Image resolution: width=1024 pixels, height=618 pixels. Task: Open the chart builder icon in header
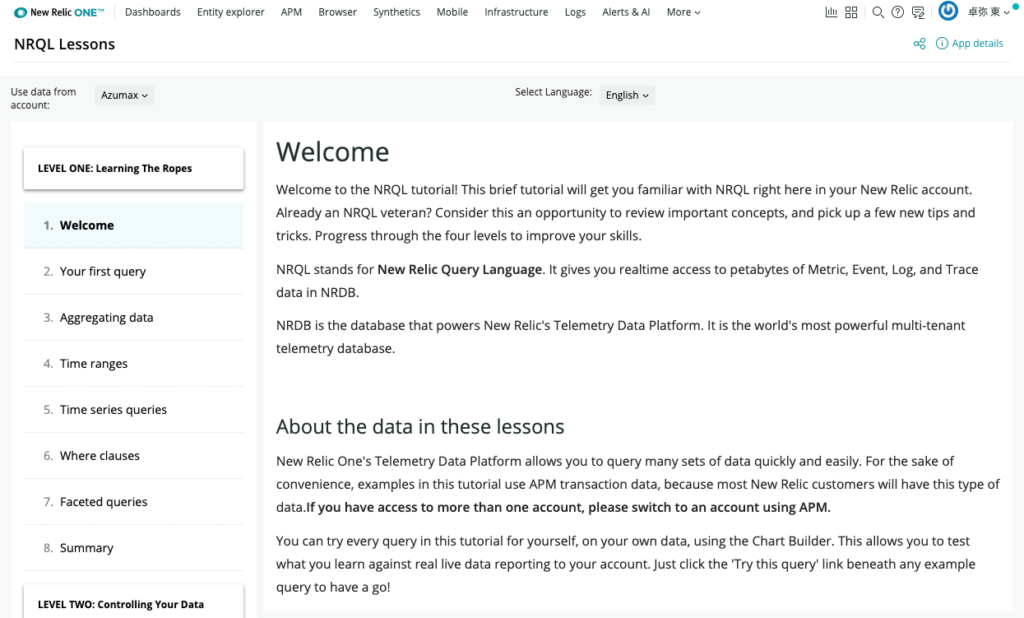click(x=831, y=12)
